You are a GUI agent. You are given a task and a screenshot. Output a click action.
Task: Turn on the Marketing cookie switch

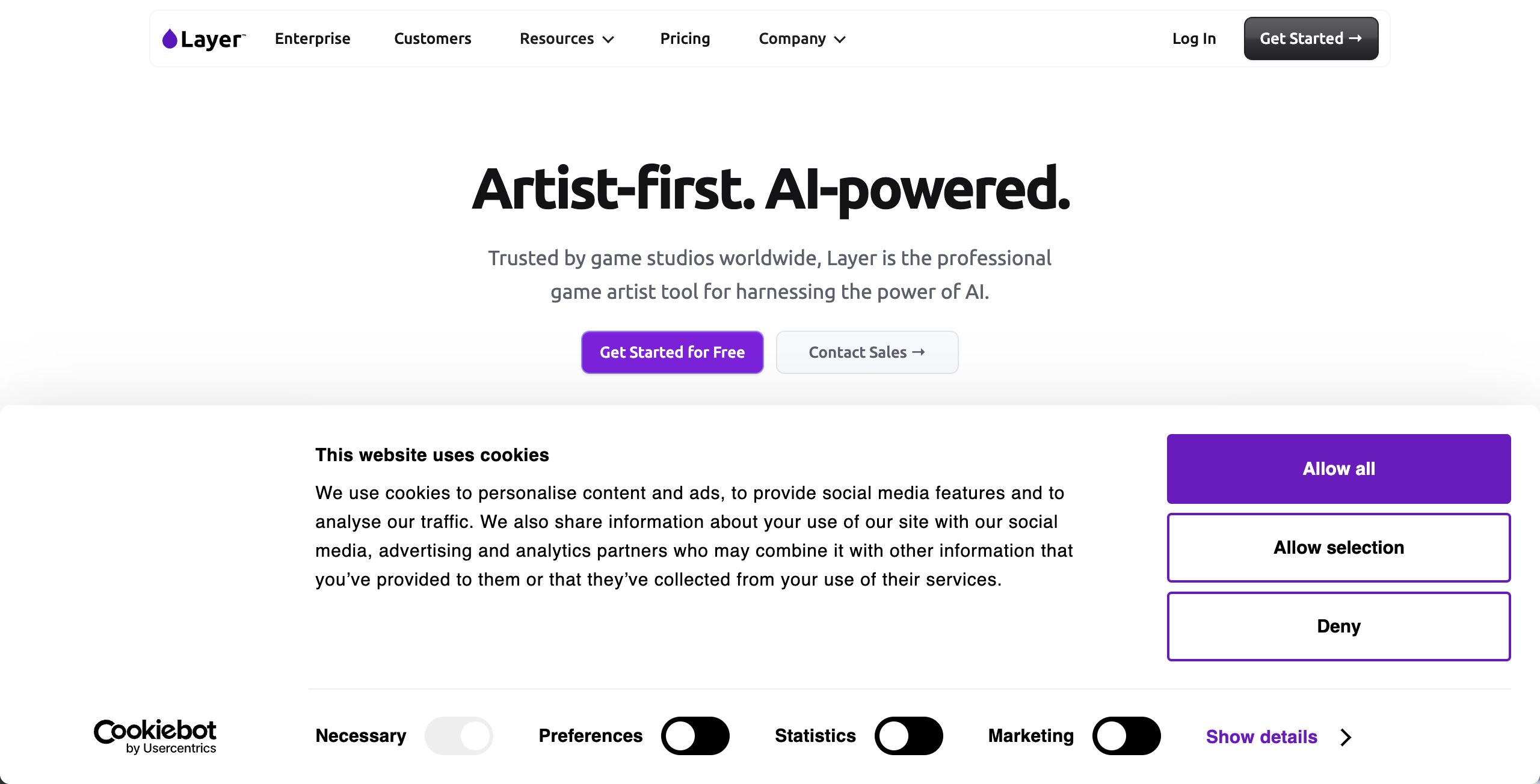[1126, 736]
